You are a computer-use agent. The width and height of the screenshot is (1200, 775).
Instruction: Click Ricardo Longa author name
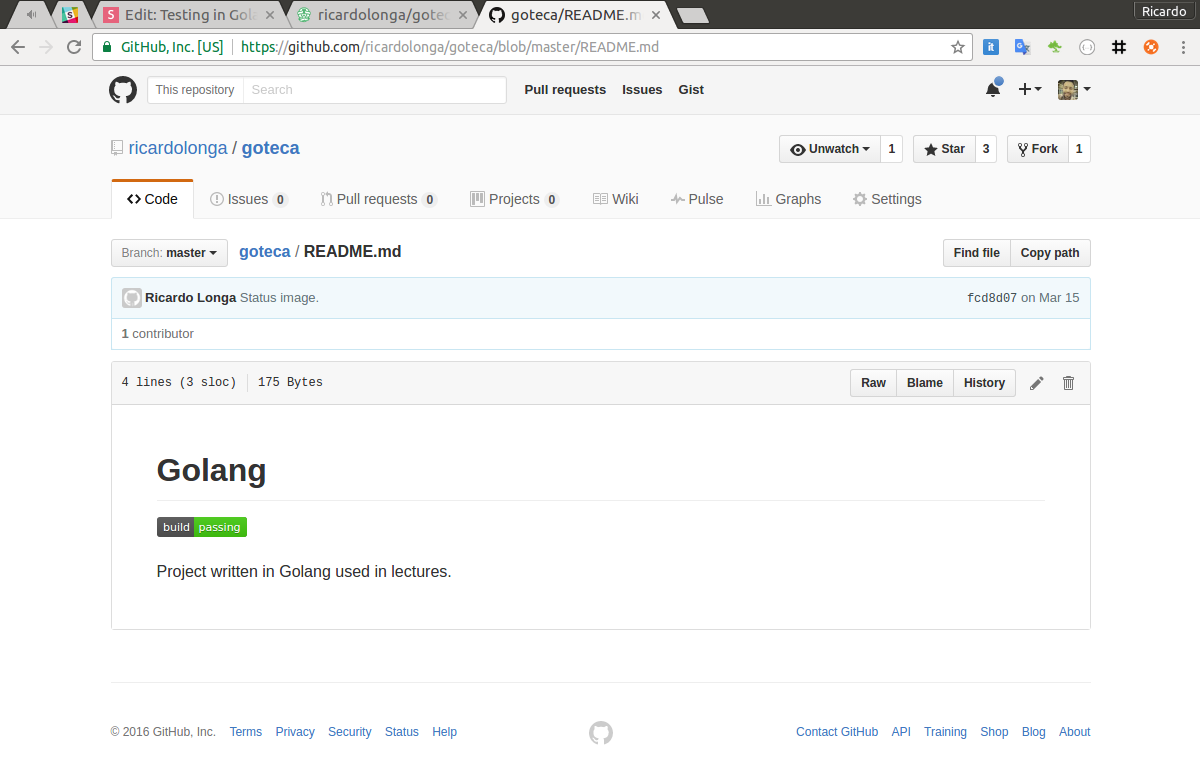pyautogui.click(x=191, y=298)
